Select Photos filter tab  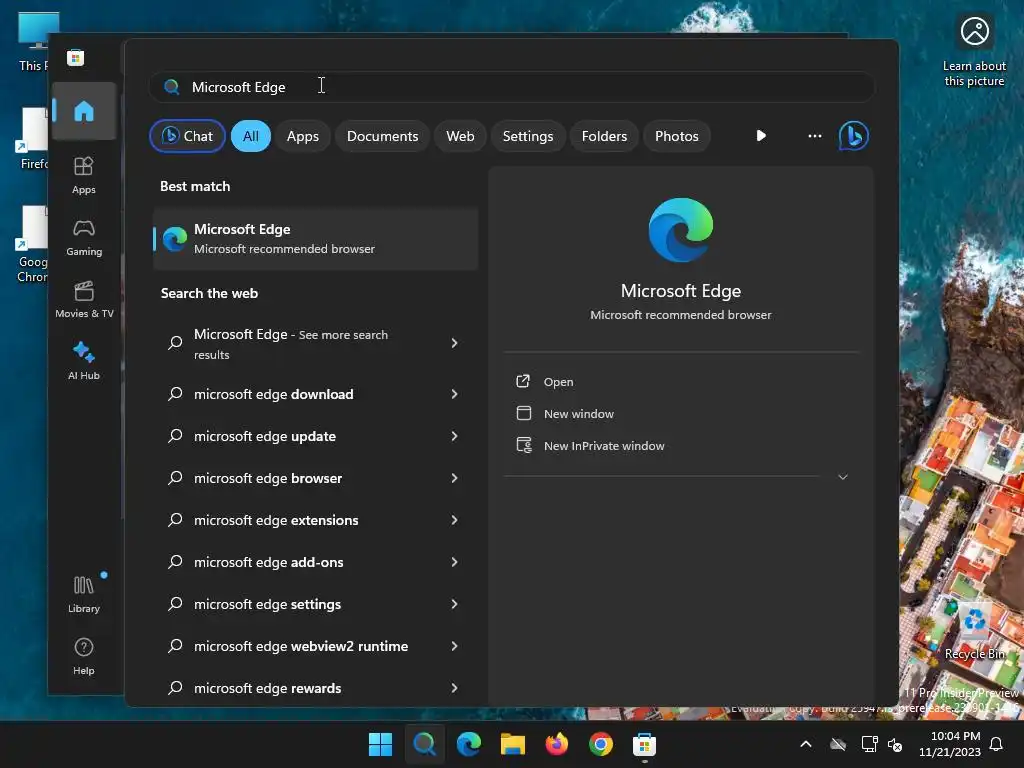pyautogui.click(x=677, y=136)
